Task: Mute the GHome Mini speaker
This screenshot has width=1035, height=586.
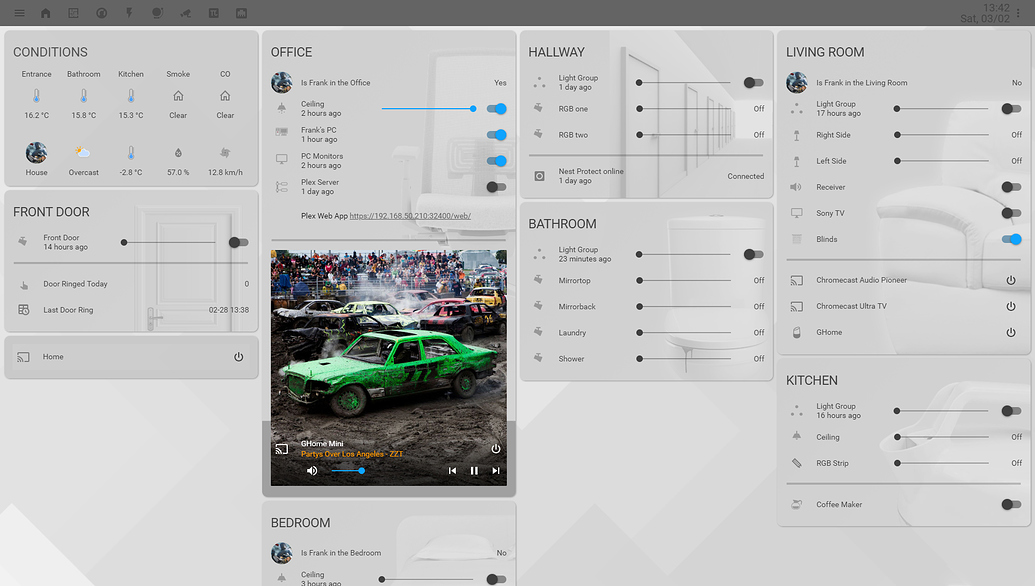Action: 312,471
